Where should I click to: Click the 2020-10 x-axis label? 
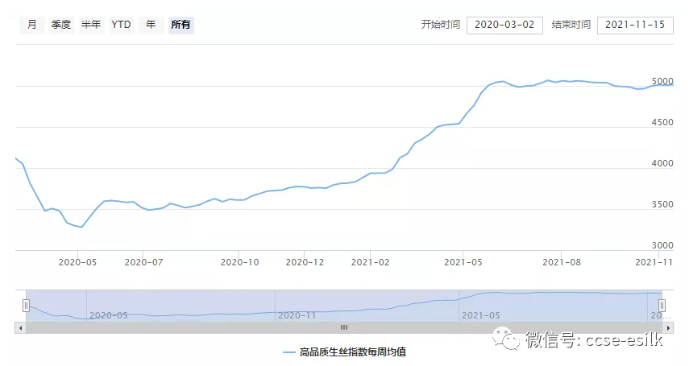pyautogui.click(x=240, y=262)
